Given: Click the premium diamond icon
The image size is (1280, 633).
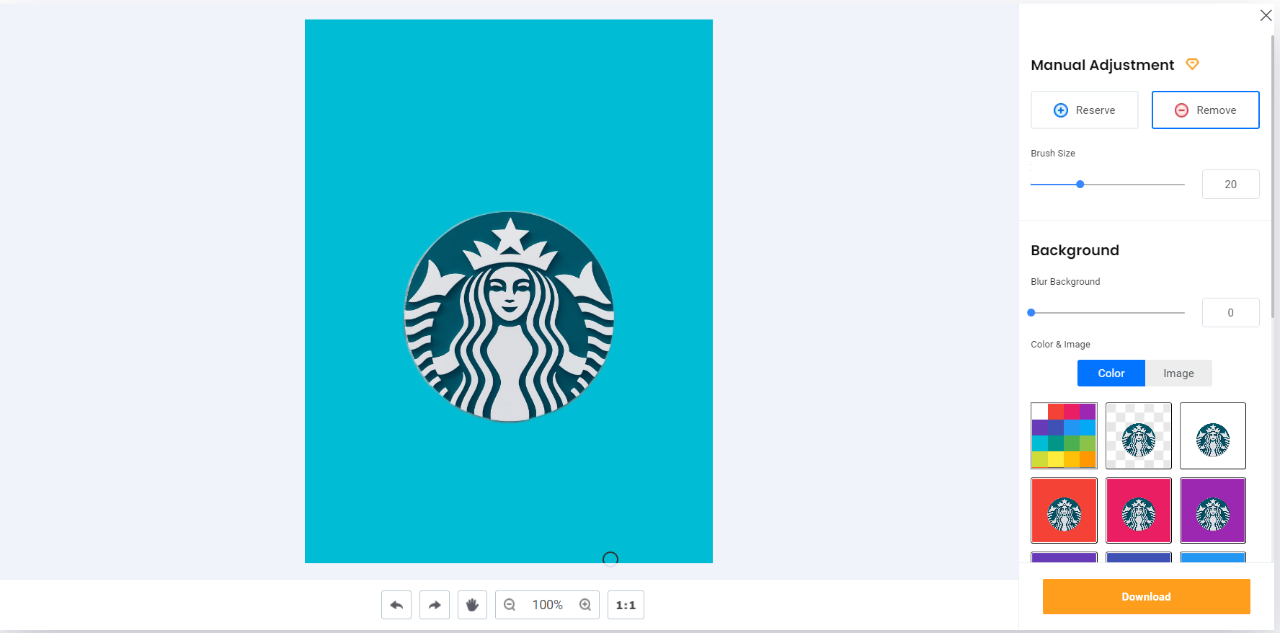Looking at the screenshot, I should pos(1192,64).
